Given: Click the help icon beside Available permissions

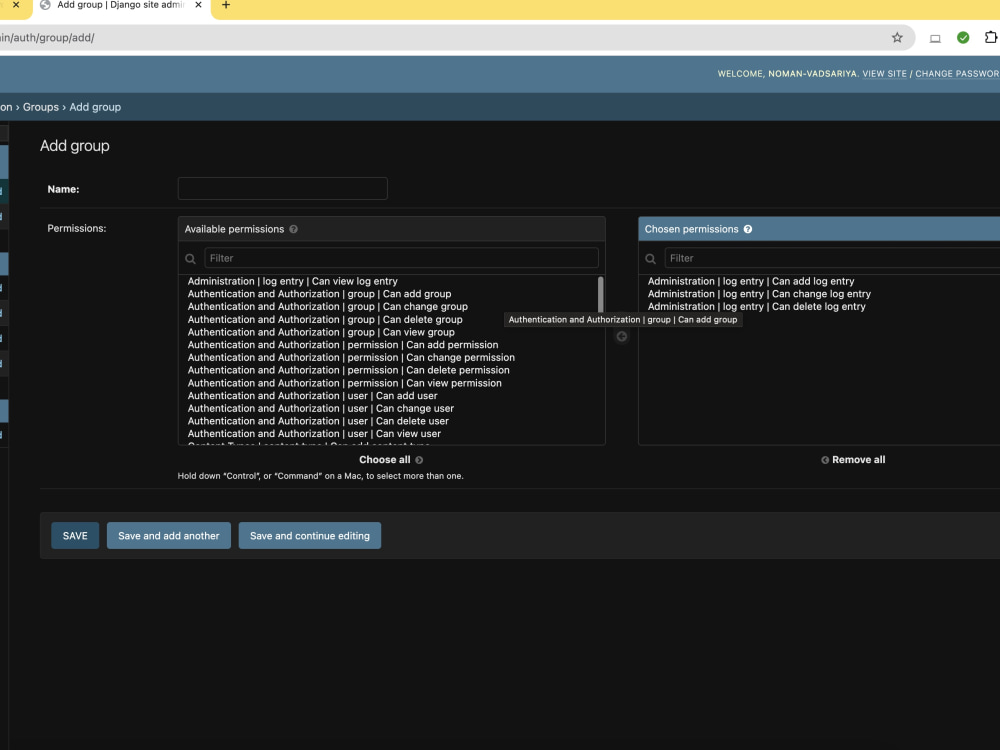Looking at the screenshot, I should pos(293,229).
